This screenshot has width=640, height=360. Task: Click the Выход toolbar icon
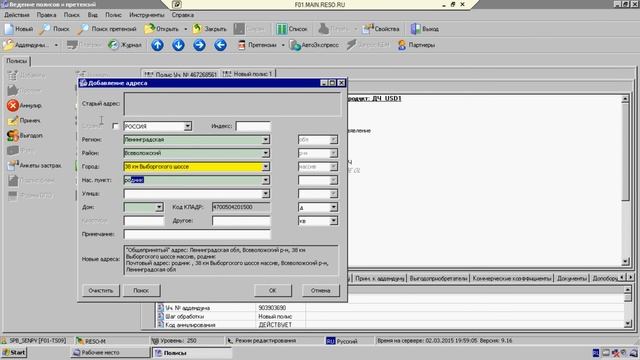point(425,29)
